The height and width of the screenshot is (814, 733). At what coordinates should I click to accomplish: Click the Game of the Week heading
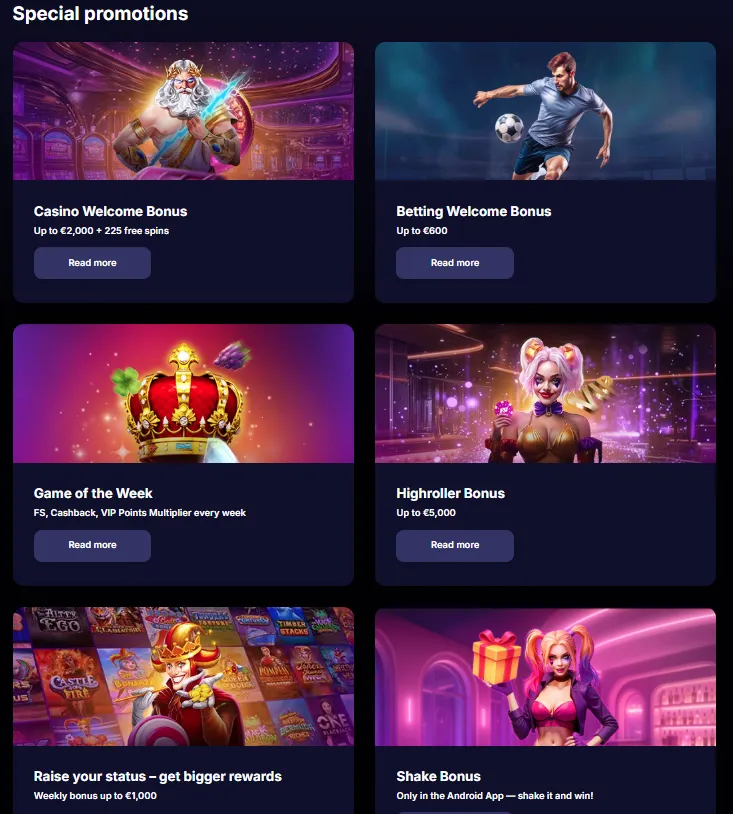93,493
